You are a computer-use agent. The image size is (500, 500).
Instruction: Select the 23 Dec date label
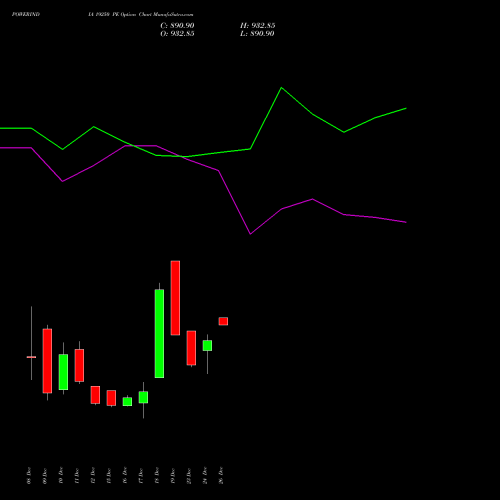[189, 476]
